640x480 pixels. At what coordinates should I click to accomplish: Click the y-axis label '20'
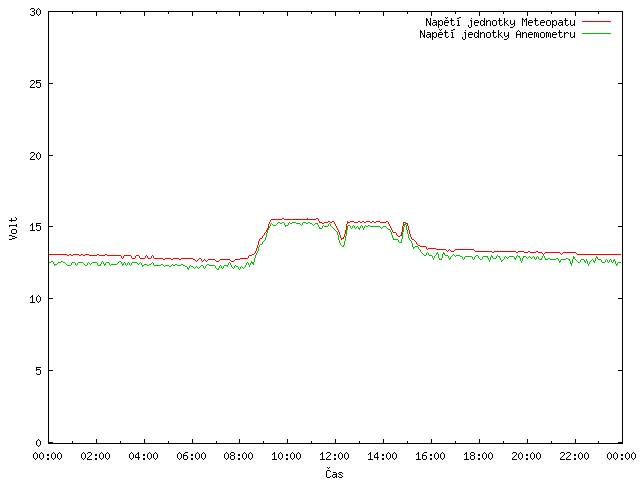click(36, 156)
